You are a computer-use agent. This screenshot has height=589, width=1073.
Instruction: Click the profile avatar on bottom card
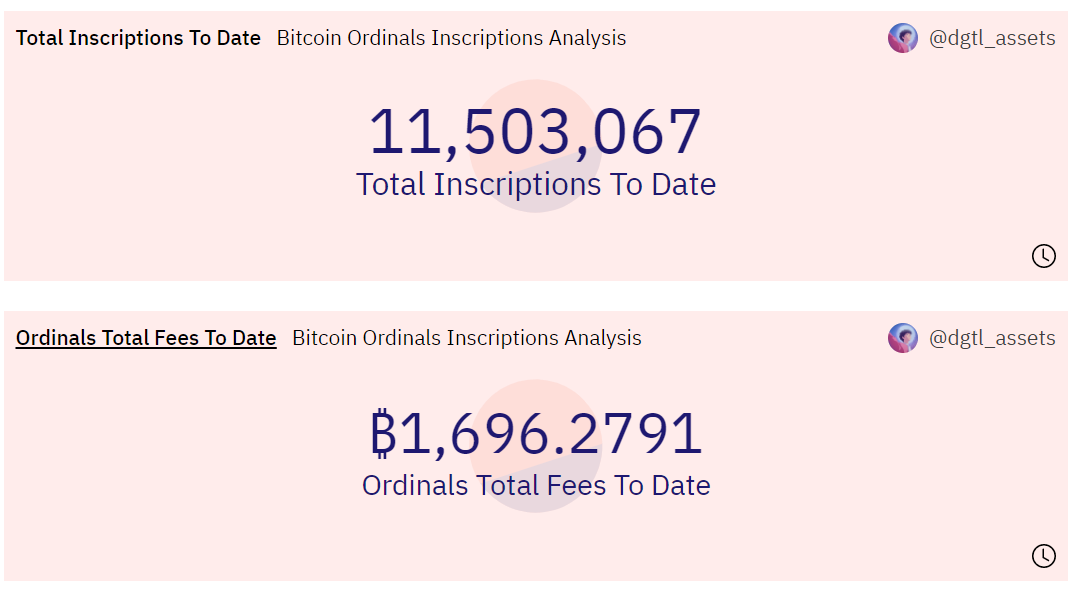902,338
